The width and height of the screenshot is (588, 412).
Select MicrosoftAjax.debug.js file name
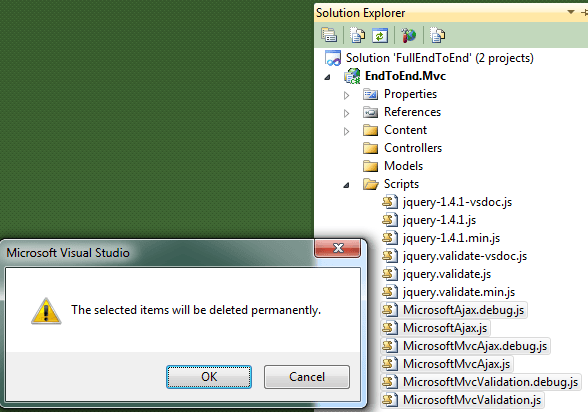point(464,310)
